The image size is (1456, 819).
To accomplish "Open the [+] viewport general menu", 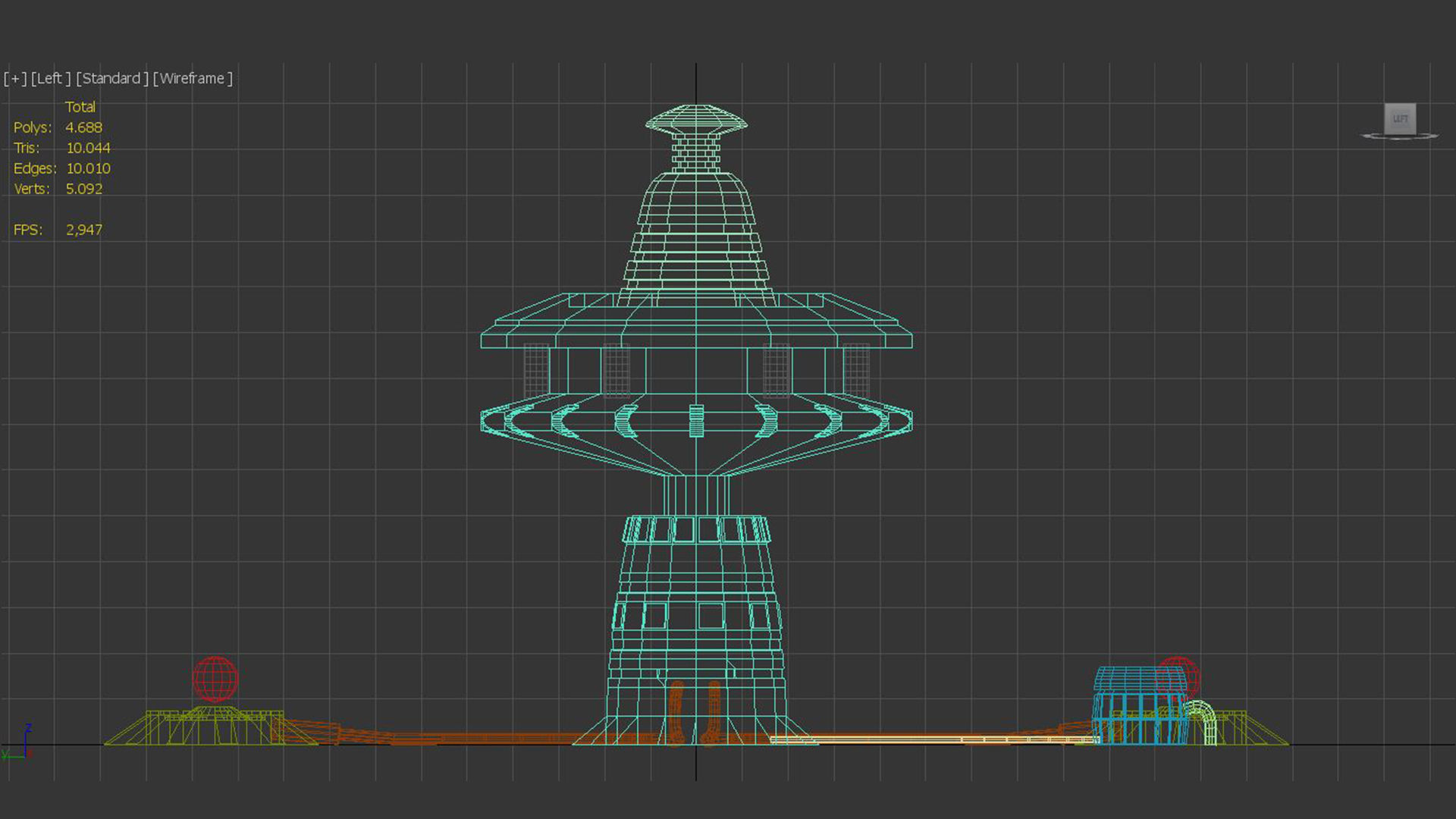I will [15, 78].
